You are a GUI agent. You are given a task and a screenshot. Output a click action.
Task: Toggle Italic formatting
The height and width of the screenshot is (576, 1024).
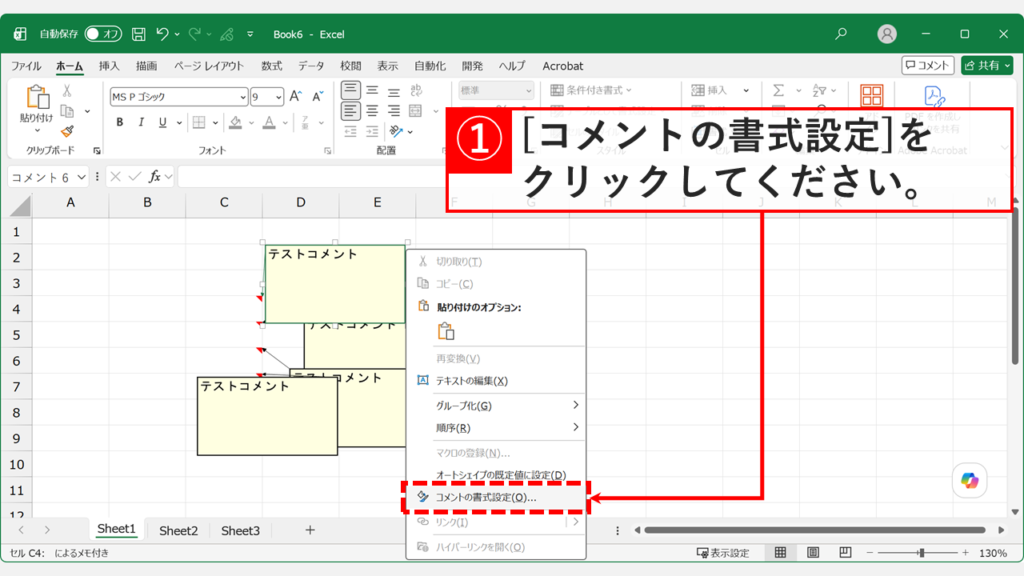pos(141,122)
